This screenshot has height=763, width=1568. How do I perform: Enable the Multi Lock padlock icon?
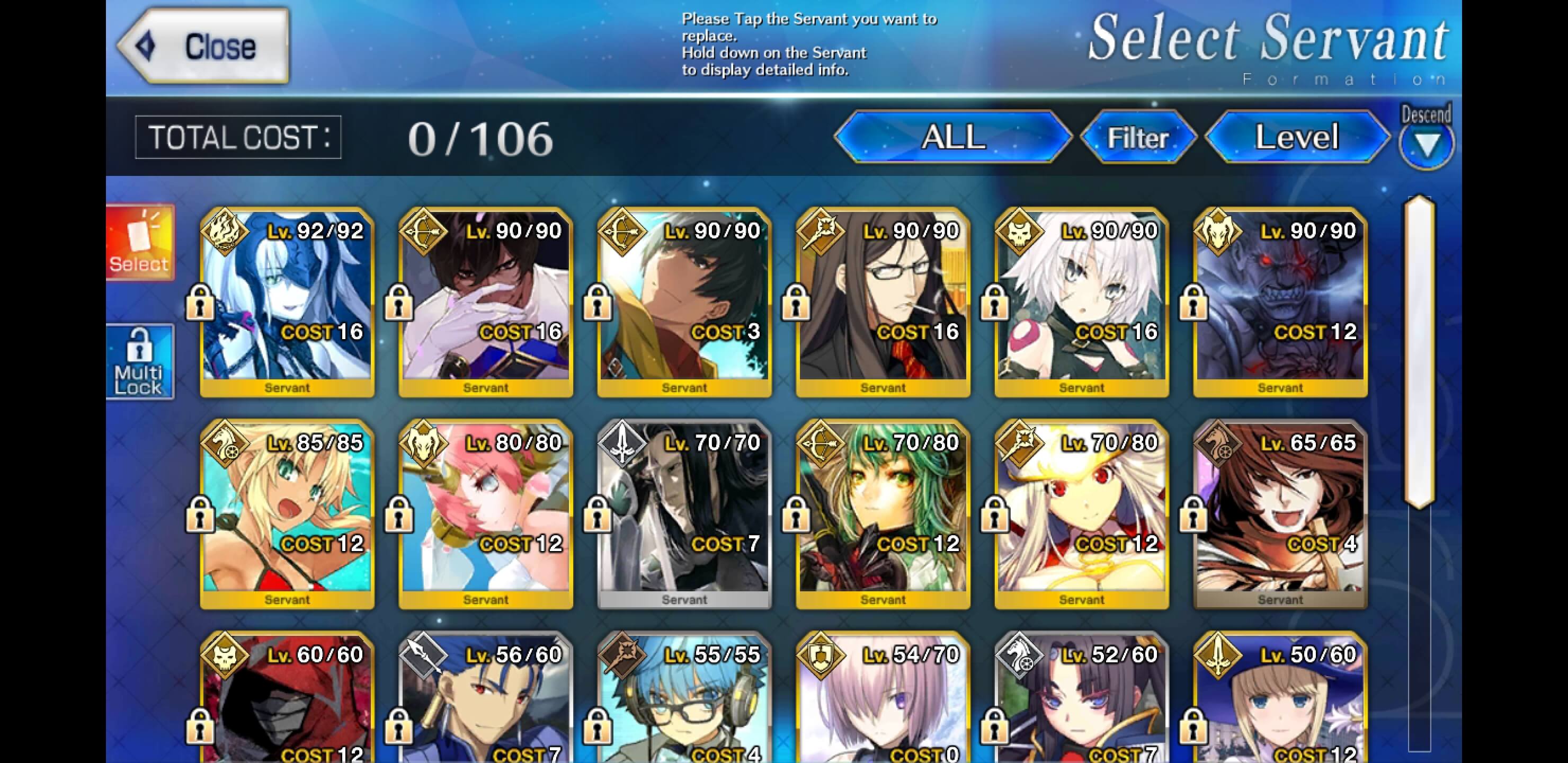click(140, 362)
